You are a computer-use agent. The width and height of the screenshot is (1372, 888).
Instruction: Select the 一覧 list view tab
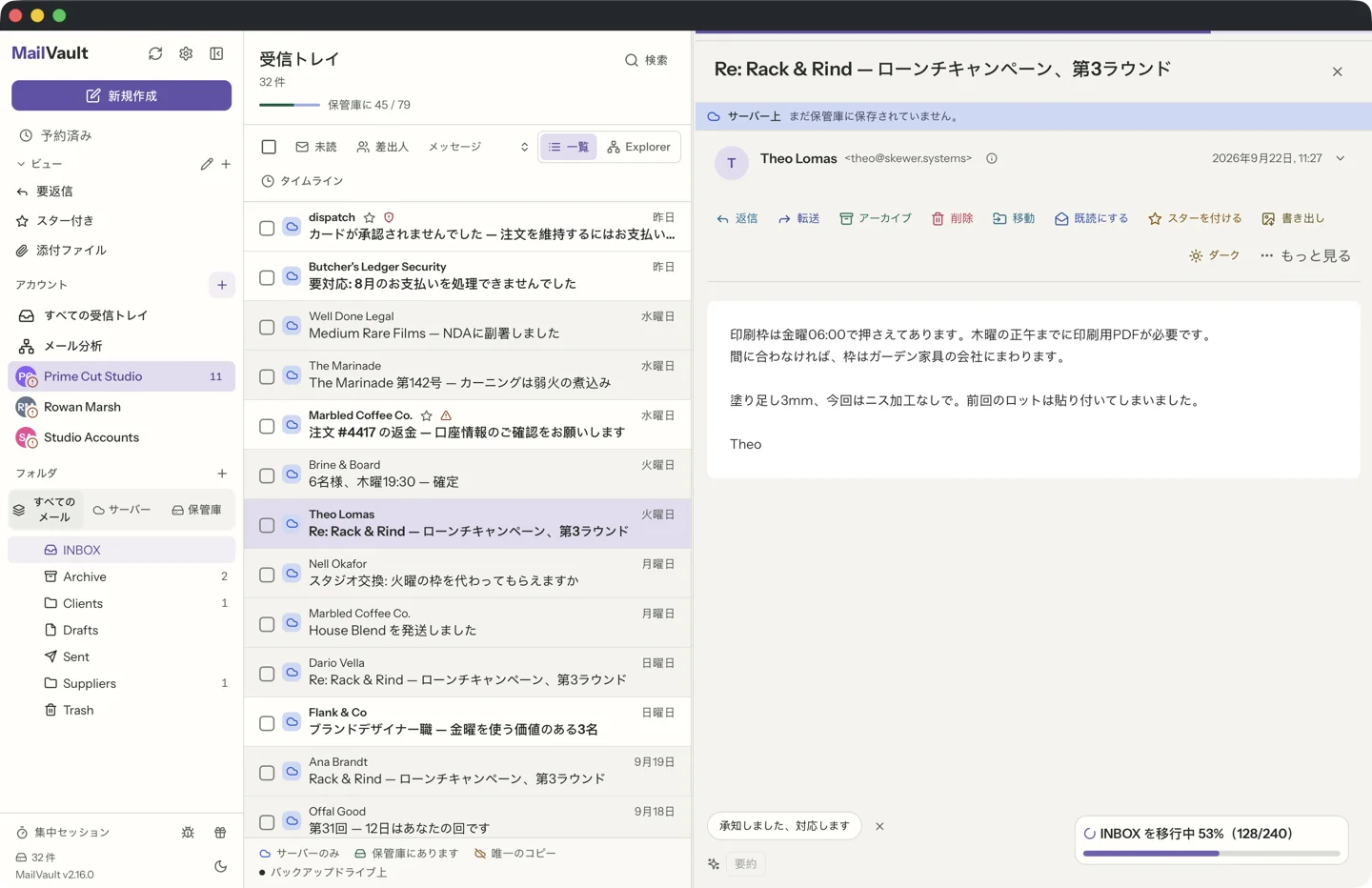(x=569, y=147)
